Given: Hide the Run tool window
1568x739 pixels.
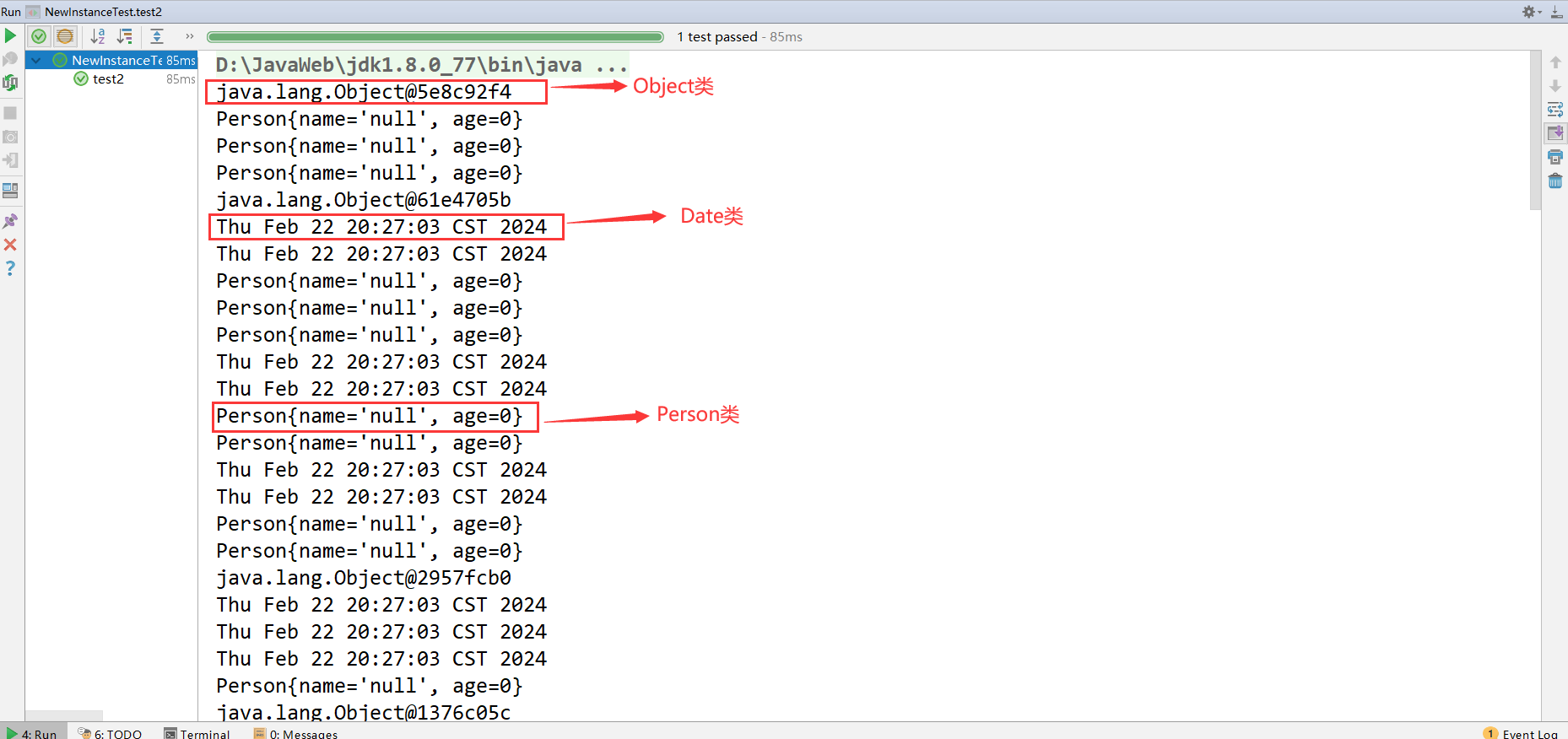Looking at the screenshot, I should [1557, 12].
